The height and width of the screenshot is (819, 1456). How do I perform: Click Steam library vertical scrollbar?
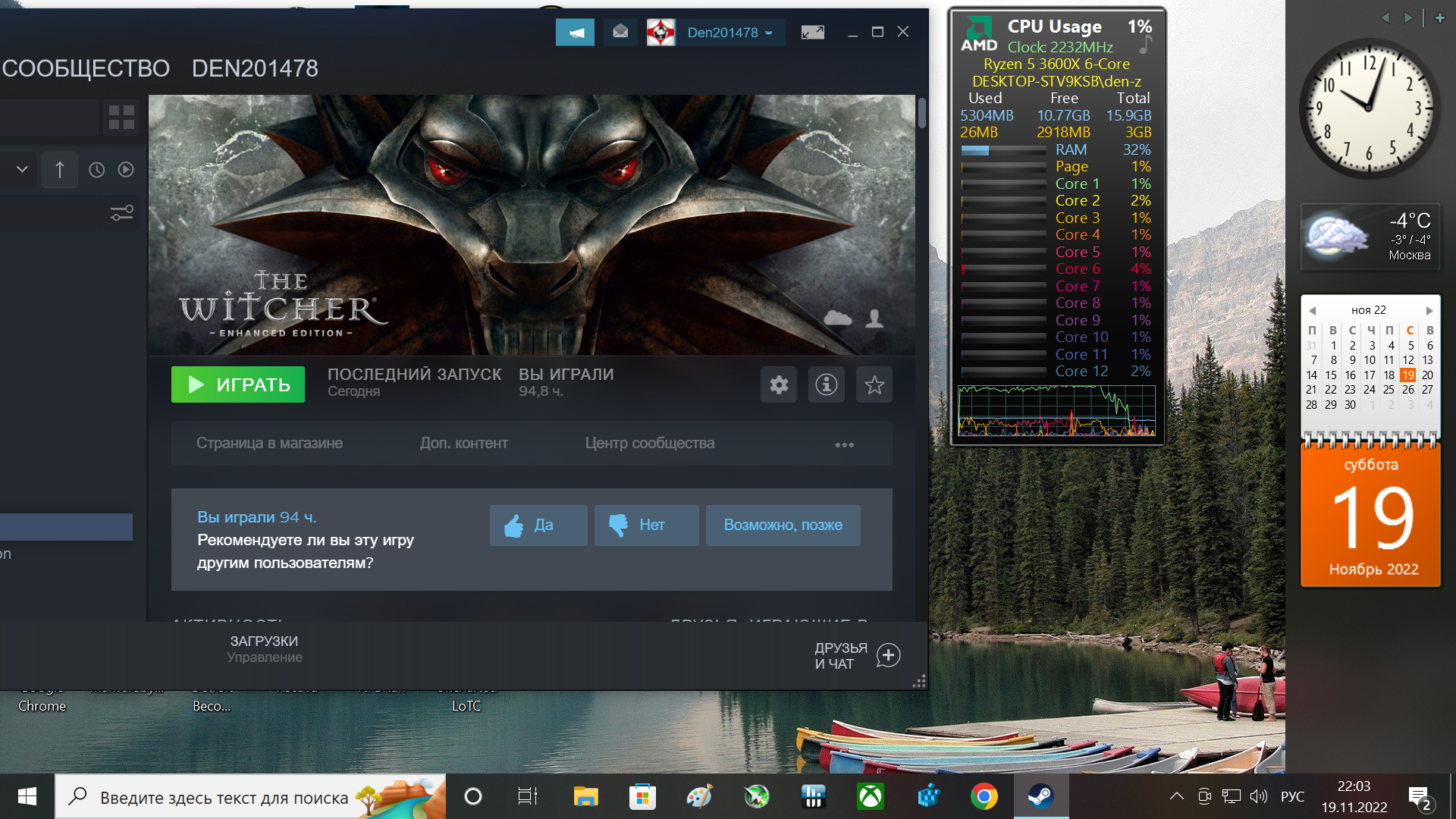[x=921, y=114]
